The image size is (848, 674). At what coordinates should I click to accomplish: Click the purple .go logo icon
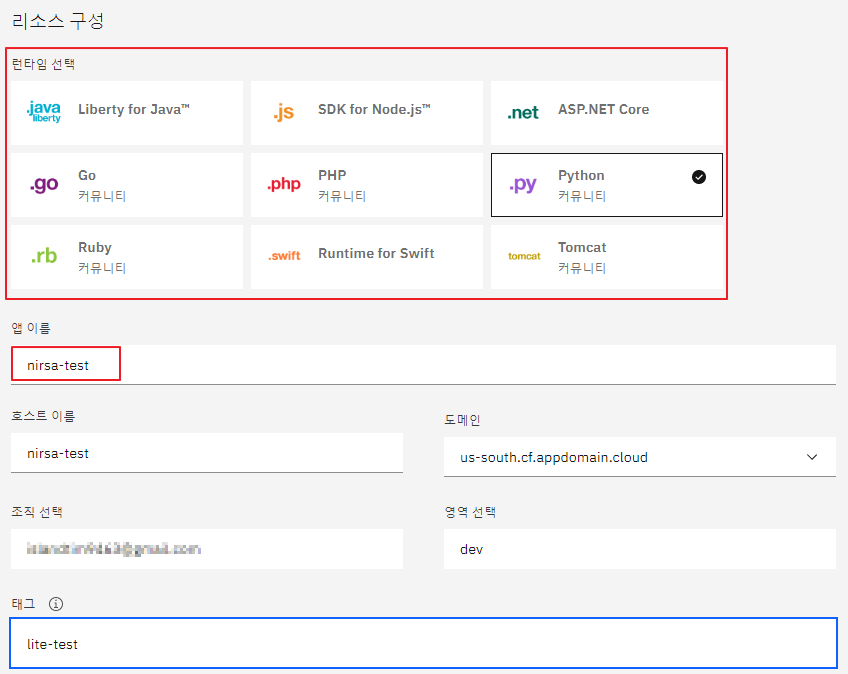coord(44,184)
